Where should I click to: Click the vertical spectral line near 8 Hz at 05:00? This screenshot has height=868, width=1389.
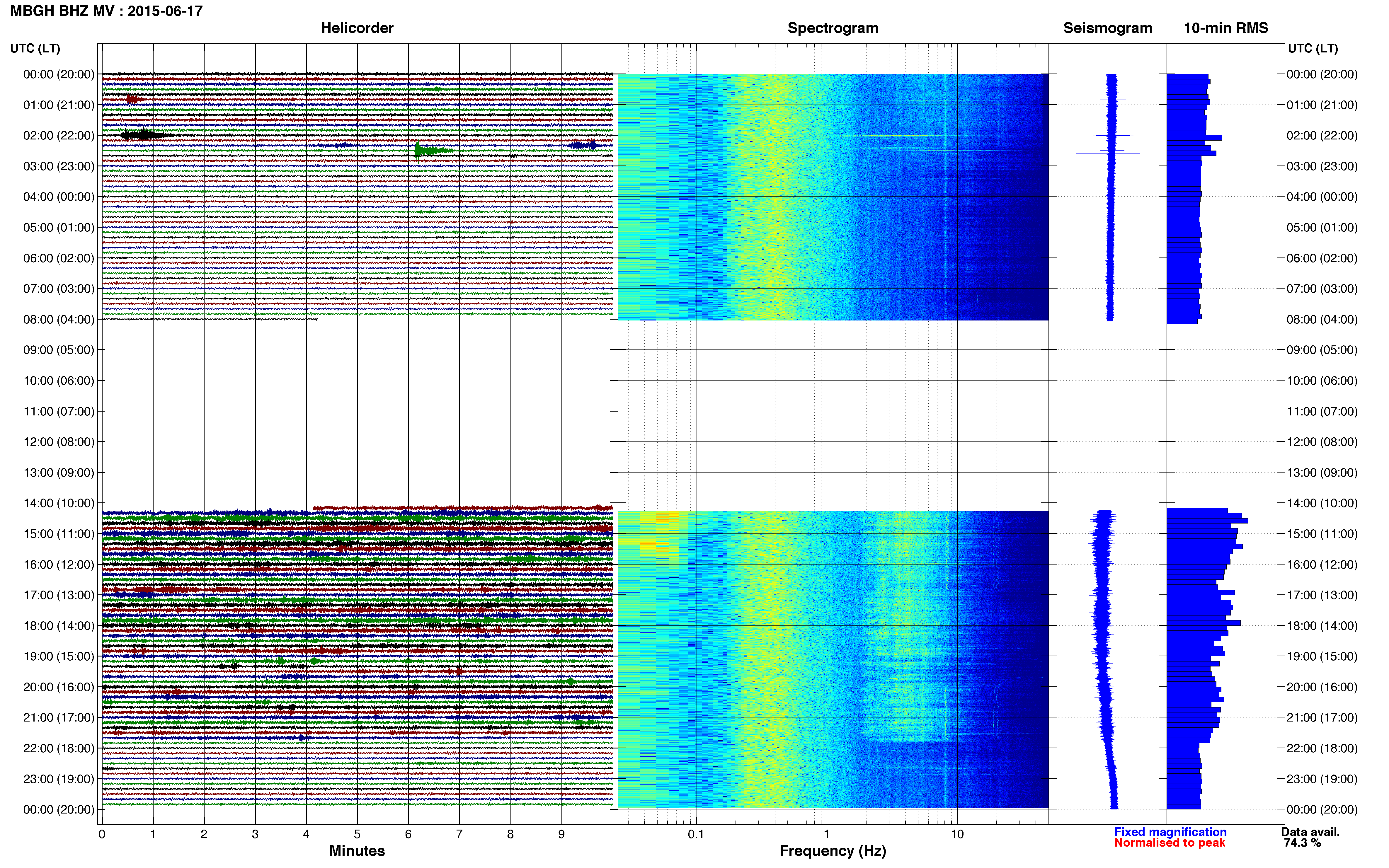coord(945,227)
